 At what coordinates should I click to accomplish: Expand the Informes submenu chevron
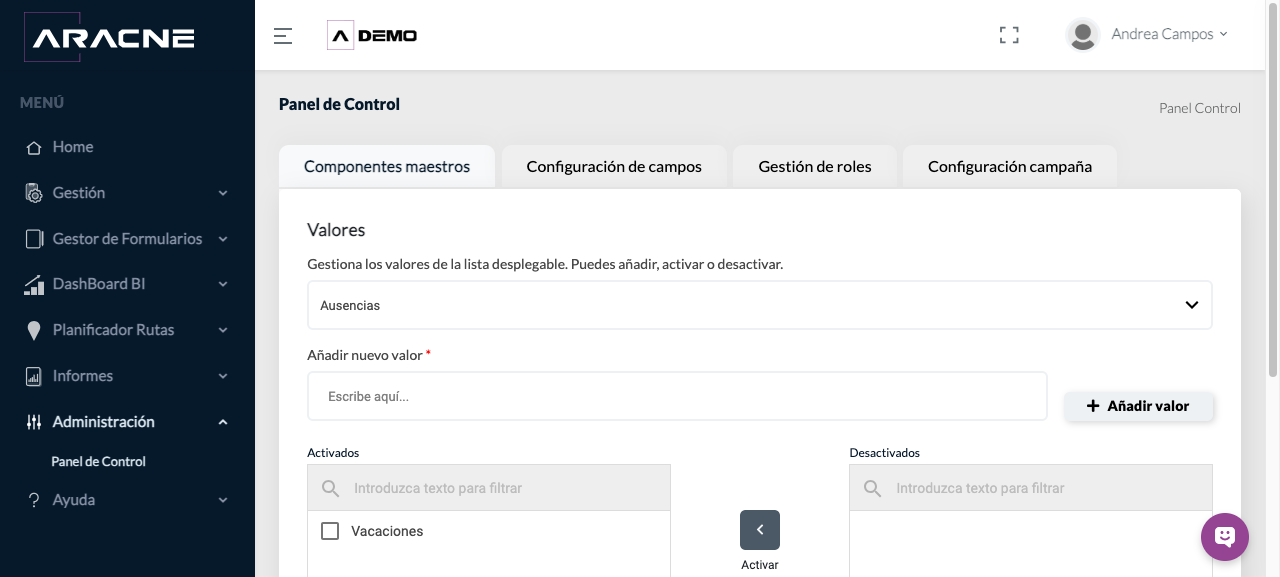[223, 377]
